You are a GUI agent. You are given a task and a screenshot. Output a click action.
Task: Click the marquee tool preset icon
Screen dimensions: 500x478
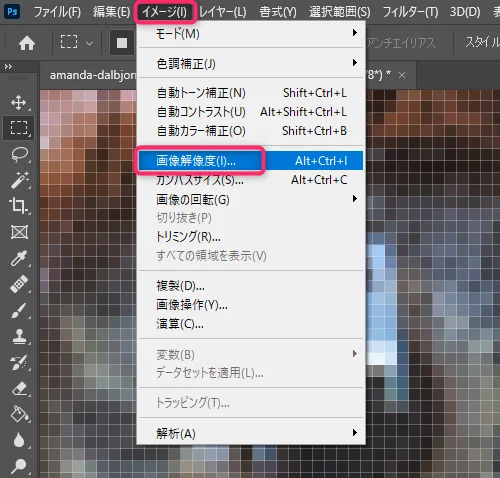click(x=69, y=43)
